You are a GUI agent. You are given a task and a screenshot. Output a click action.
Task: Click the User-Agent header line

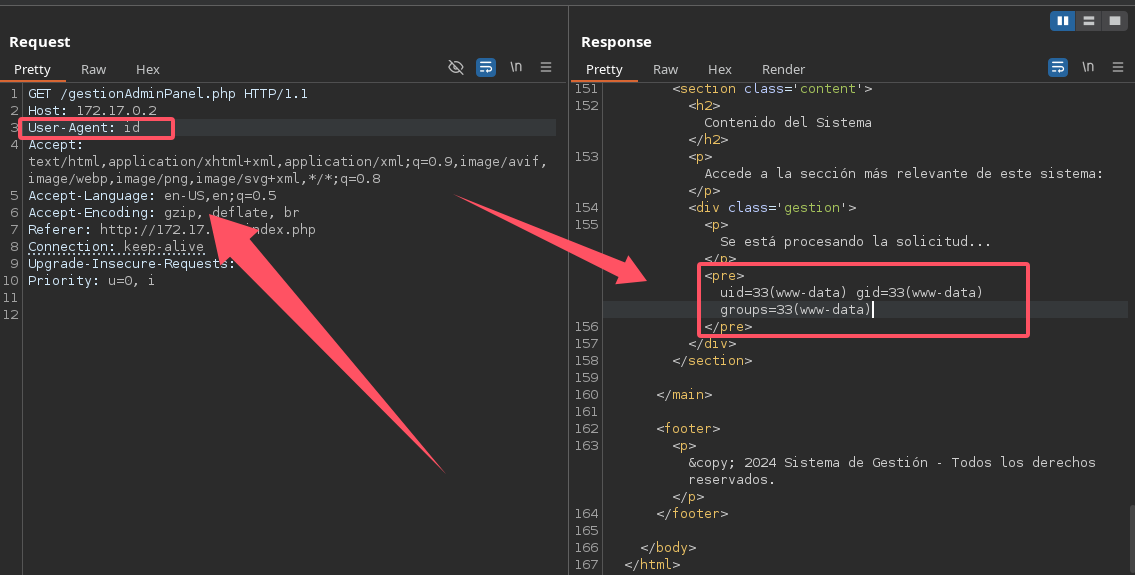[85, 128]
